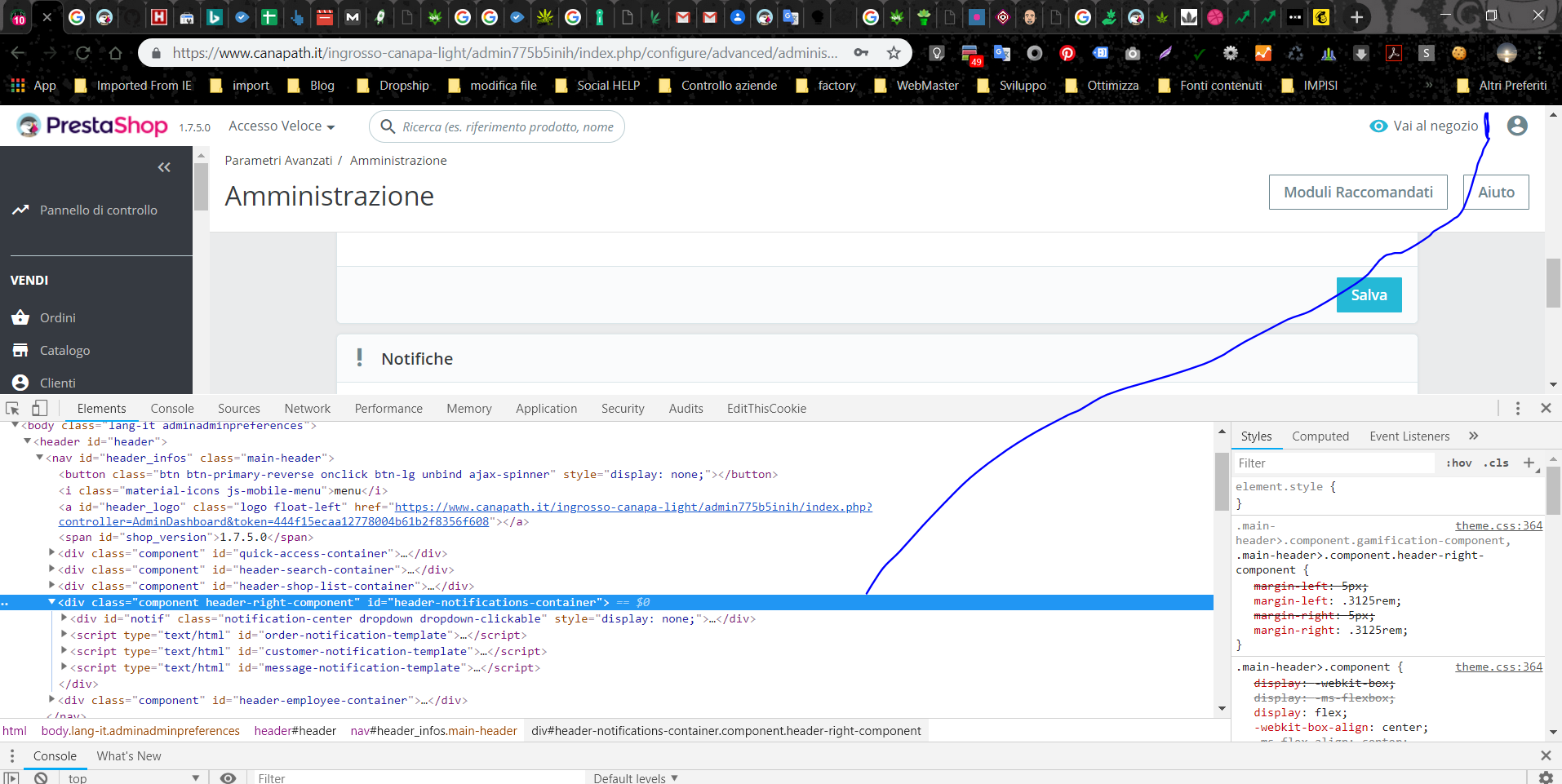Open console context selector 'top' dropdown
The image size is (1562, 784).
[x=134, y=778]
